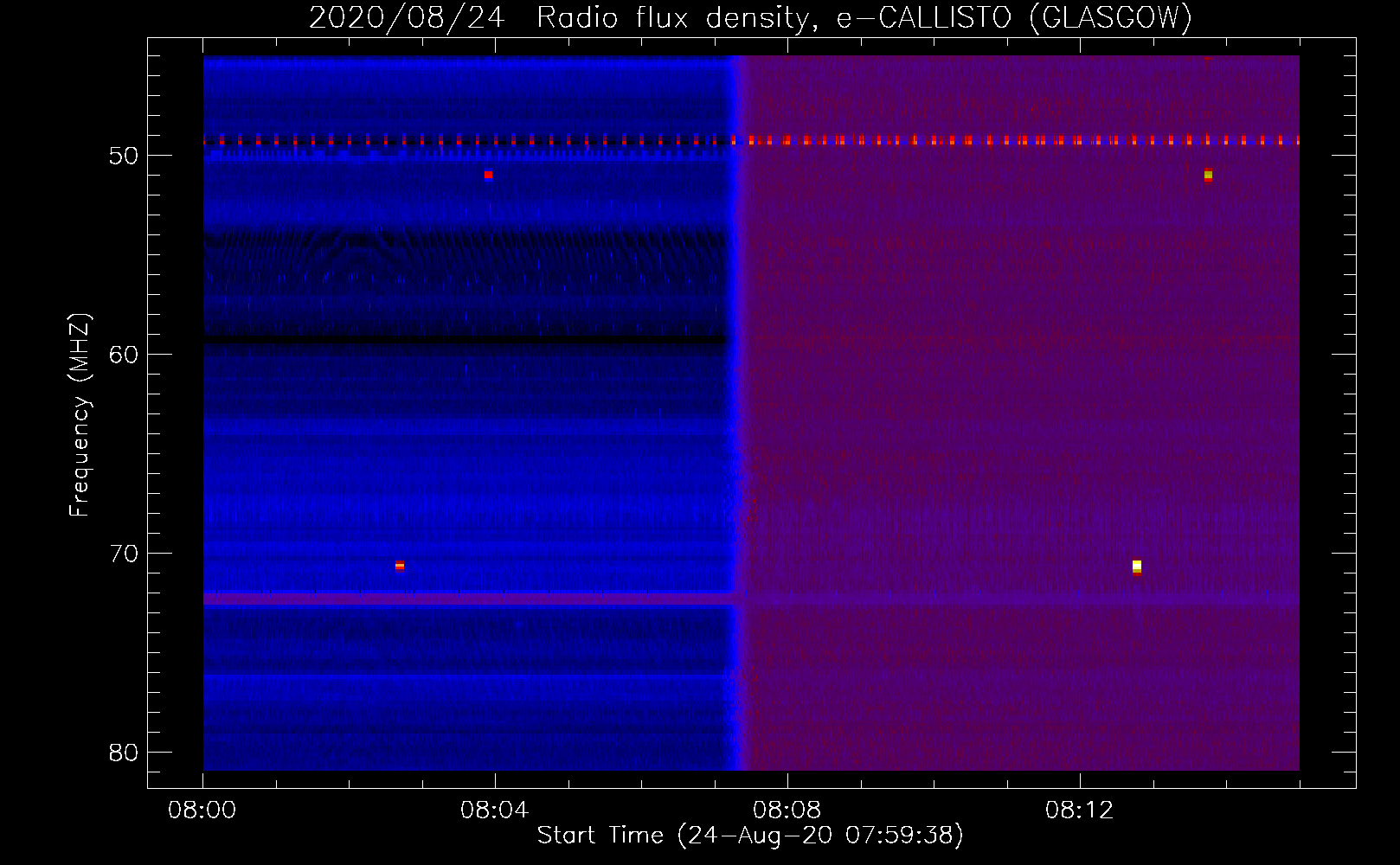
Task: Click the red spot near 70 MHz before 08:04
Action: coord(400,566)
